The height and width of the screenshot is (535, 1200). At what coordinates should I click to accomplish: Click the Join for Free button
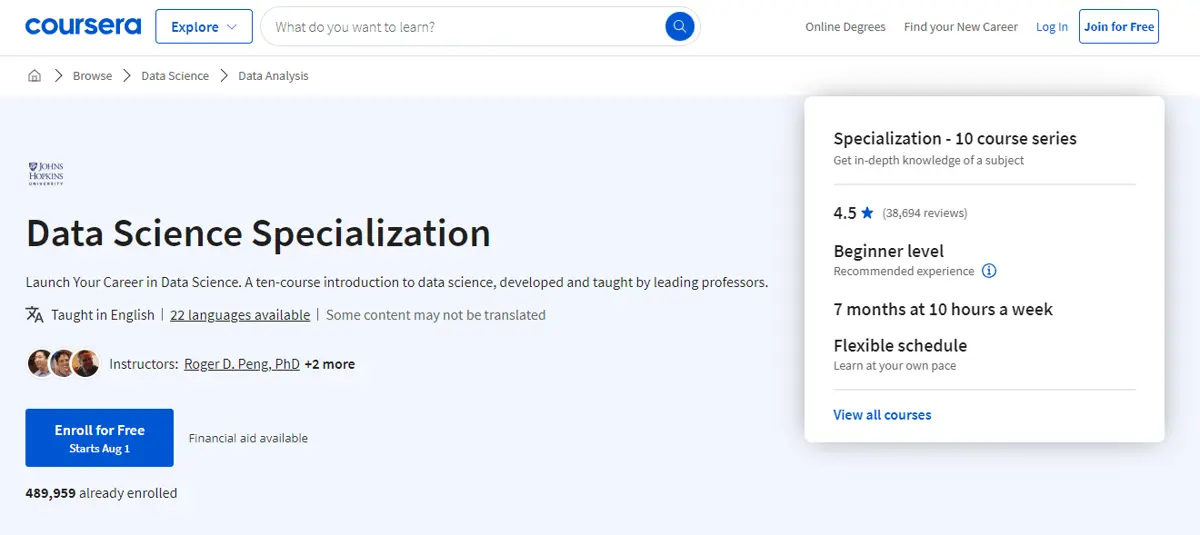pos(1119,27)
